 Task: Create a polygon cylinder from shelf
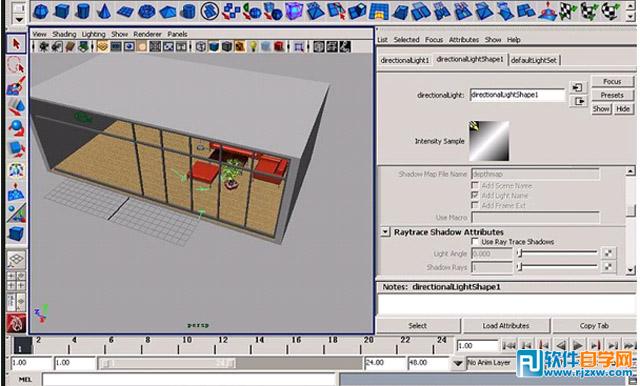coord(83,11)
